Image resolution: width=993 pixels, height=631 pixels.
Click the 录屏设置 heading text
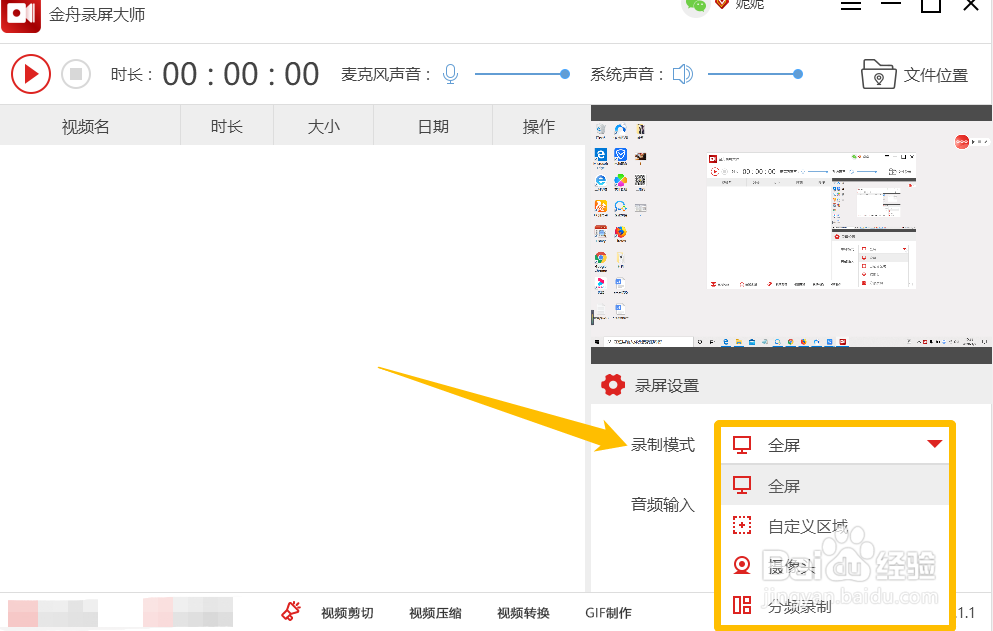pos(667,385)
